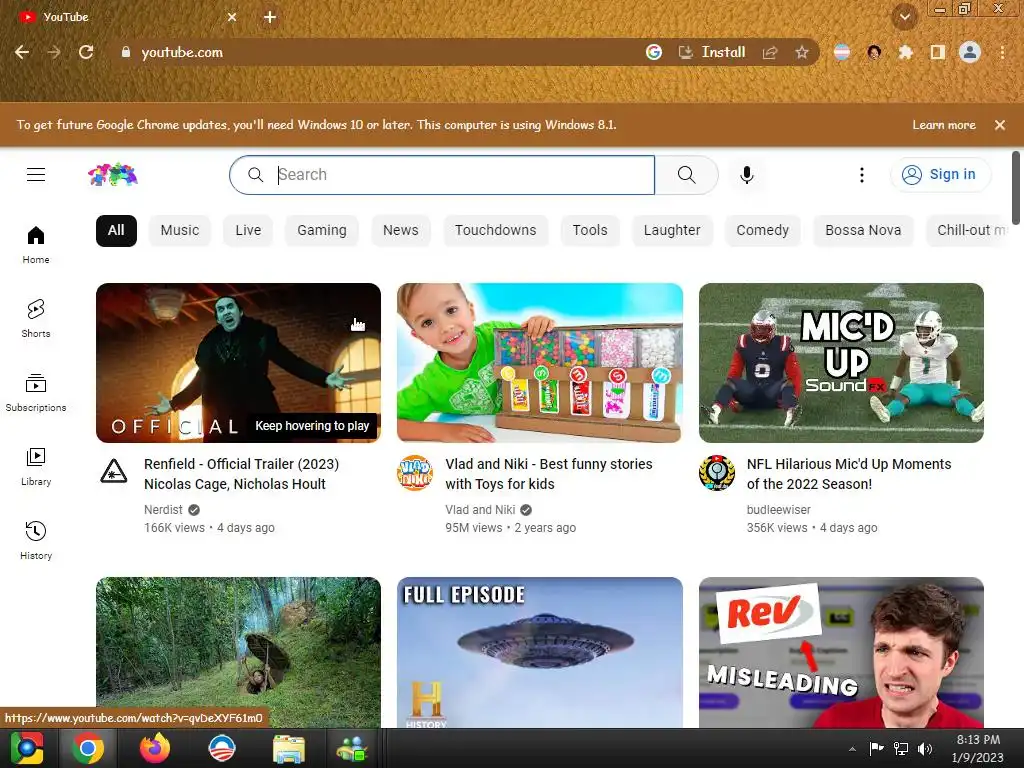Go to Home in sidebar
Screen dimensions: 1024x768
click(x=36, y=244)
